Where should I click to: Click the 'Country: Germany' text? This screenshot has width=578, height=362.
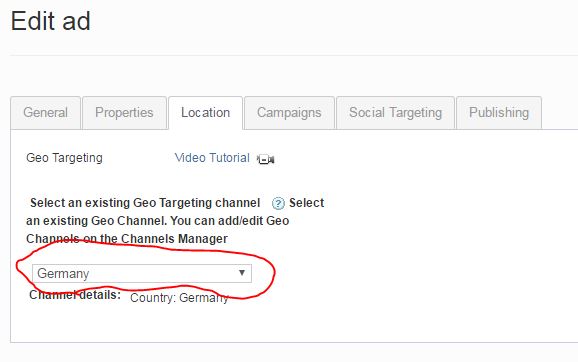click(180, 297)
